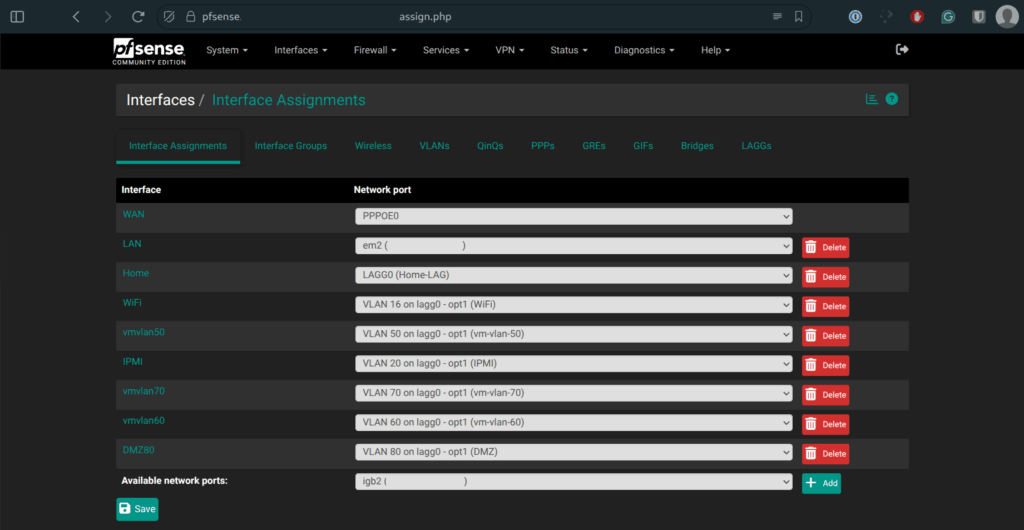The image size is (1024, 530).
Task: Expand the WAN network port dropdown
Action: click(x=573, y=216)
